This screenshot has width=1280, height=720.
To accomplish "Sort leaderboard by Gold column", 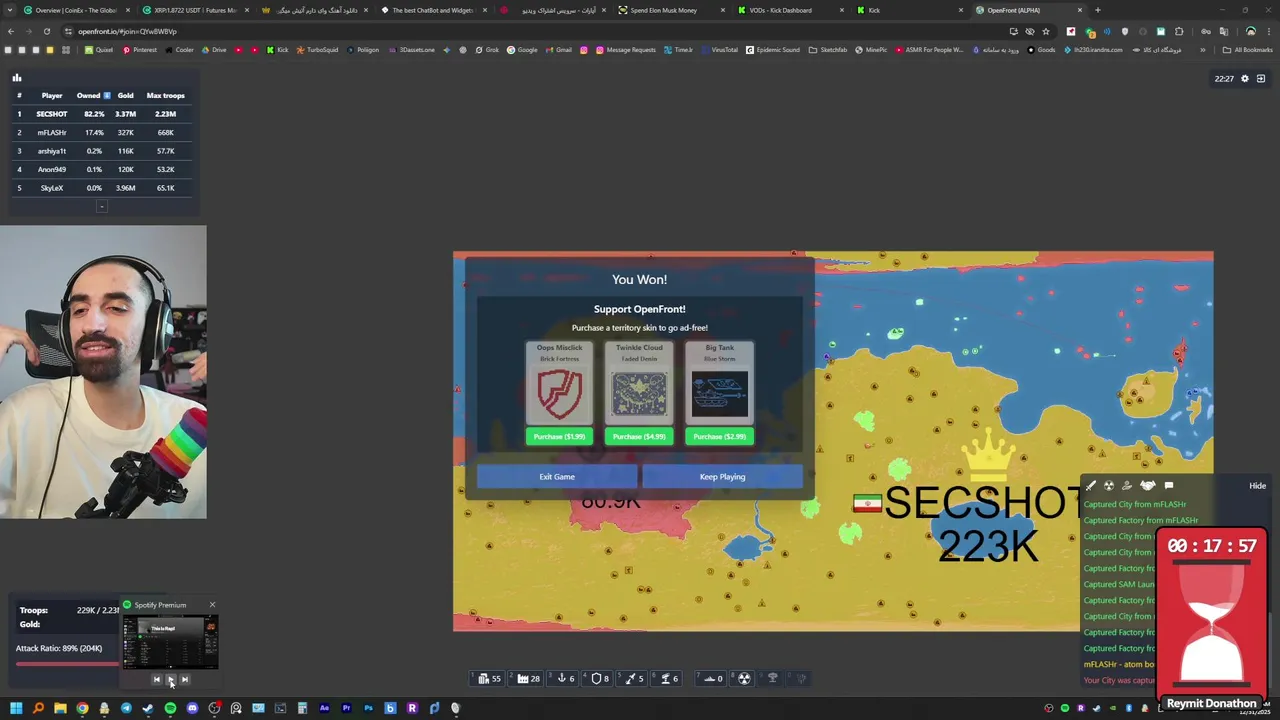I will point(125,95).
